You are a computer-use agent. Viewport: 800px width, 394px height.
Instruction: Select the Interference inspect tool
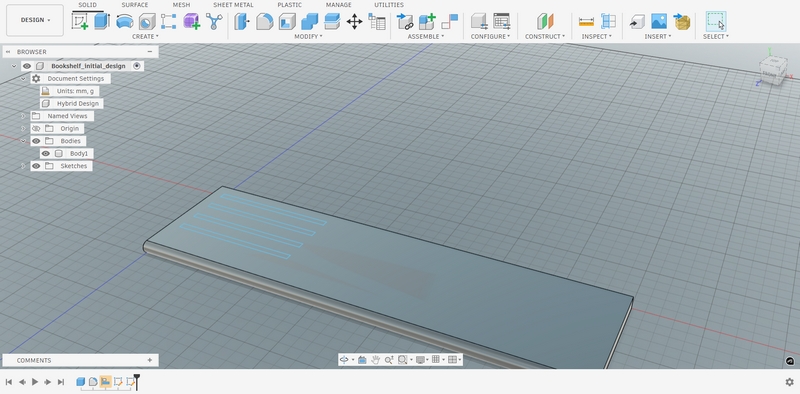point(608,21)
